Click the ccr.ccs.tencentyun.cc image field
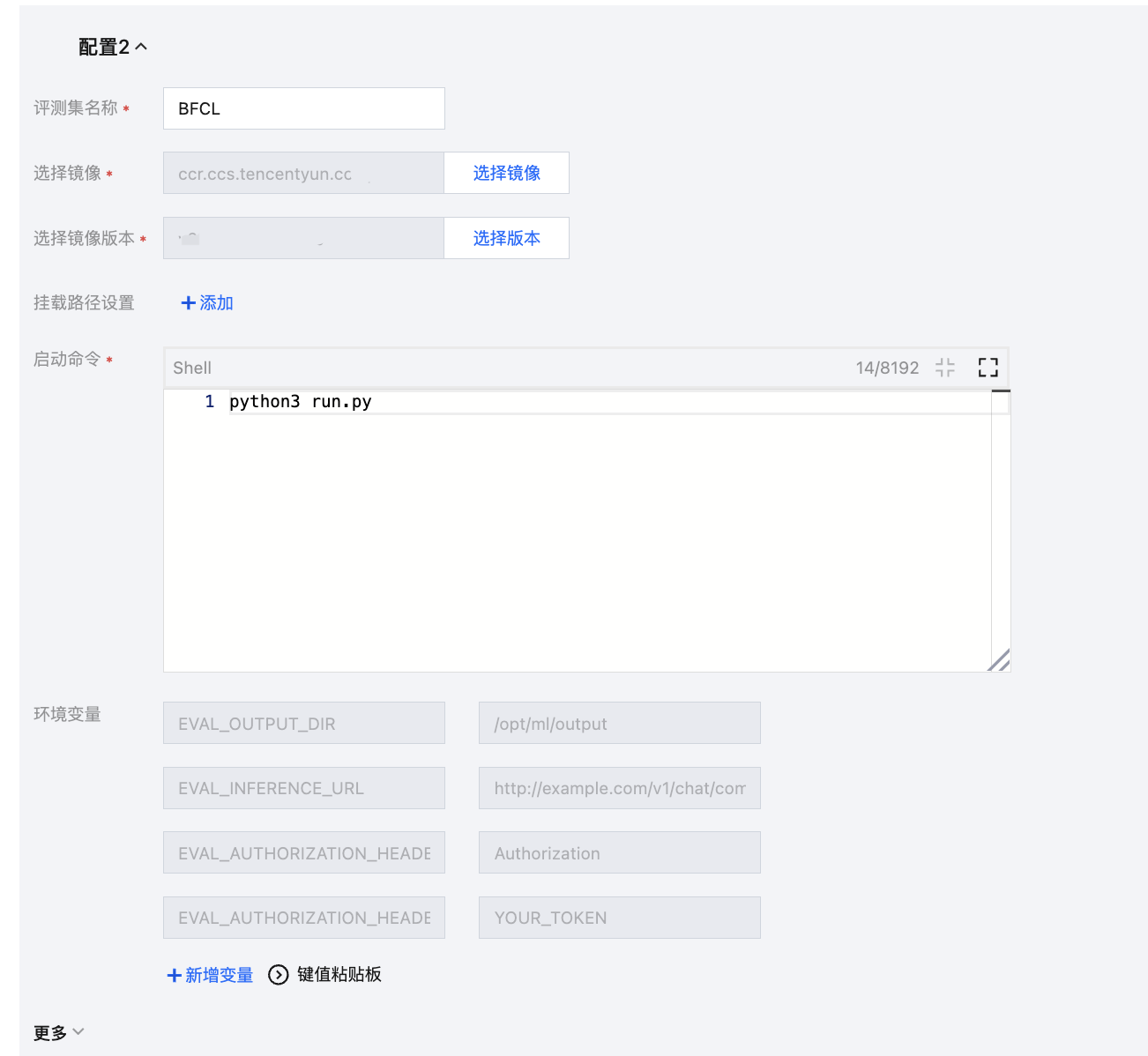This screenshot has height=1056, width=1148. (303, 173)
